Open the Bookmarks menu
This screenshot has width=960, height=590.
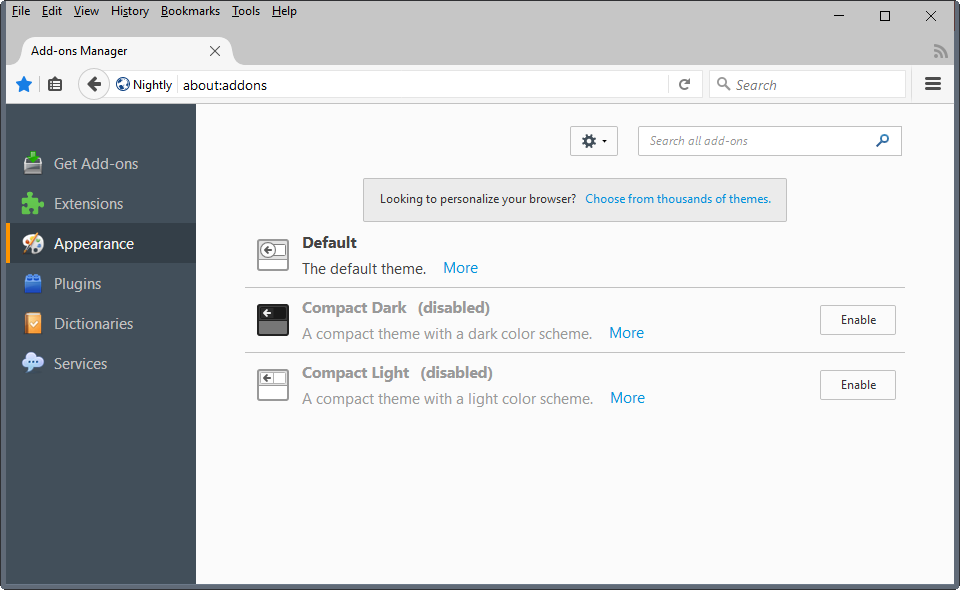click(x=190, y=11)
